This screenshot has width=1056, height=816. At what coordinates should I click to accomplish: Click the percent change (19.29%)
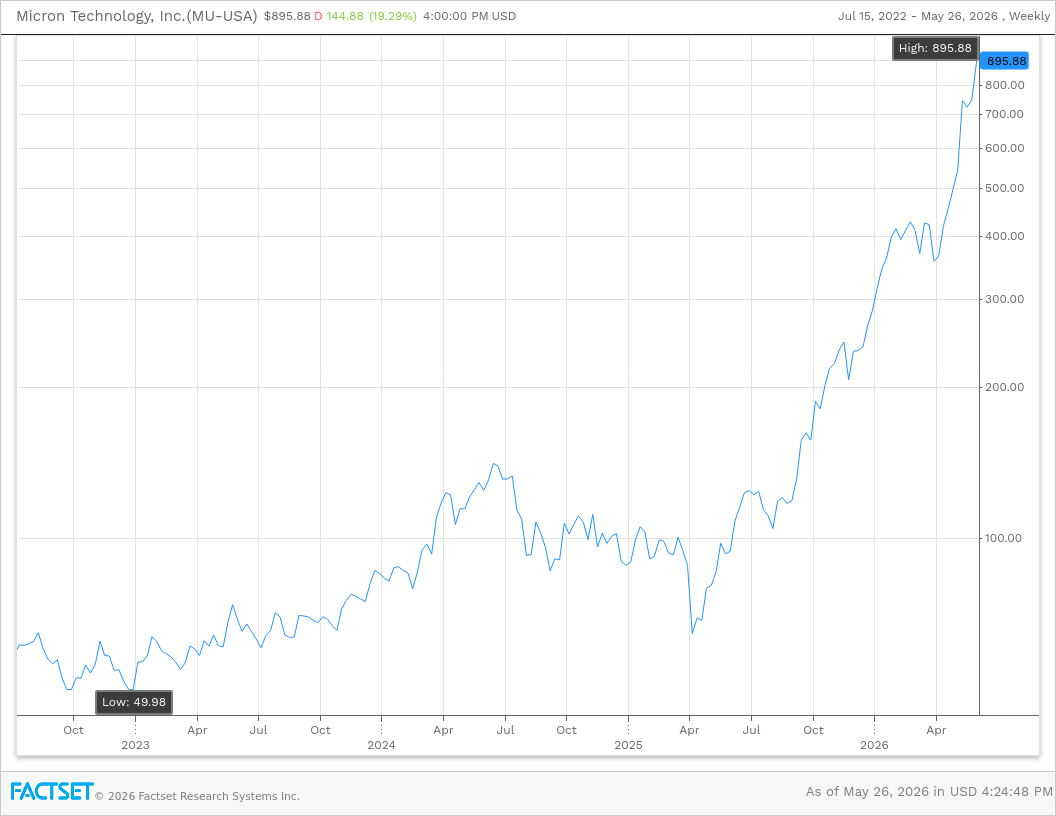click(393, 16)
